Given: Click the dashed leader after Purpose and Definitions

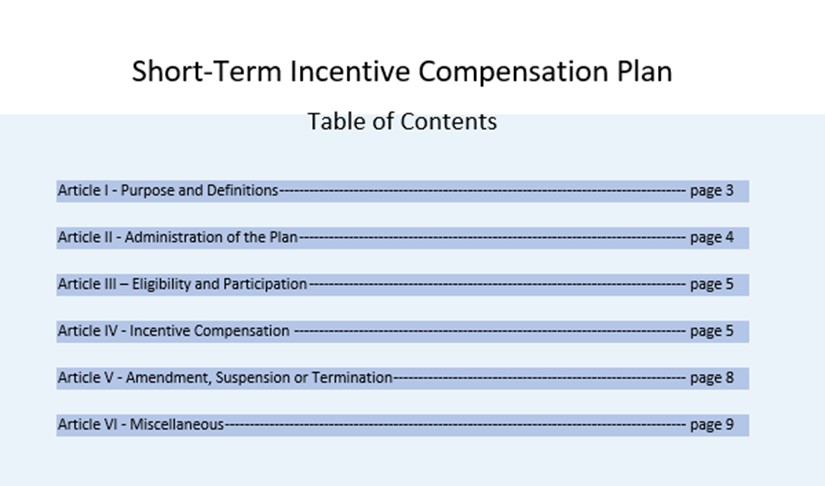Looking at the screenshot, I should [480, 190].
